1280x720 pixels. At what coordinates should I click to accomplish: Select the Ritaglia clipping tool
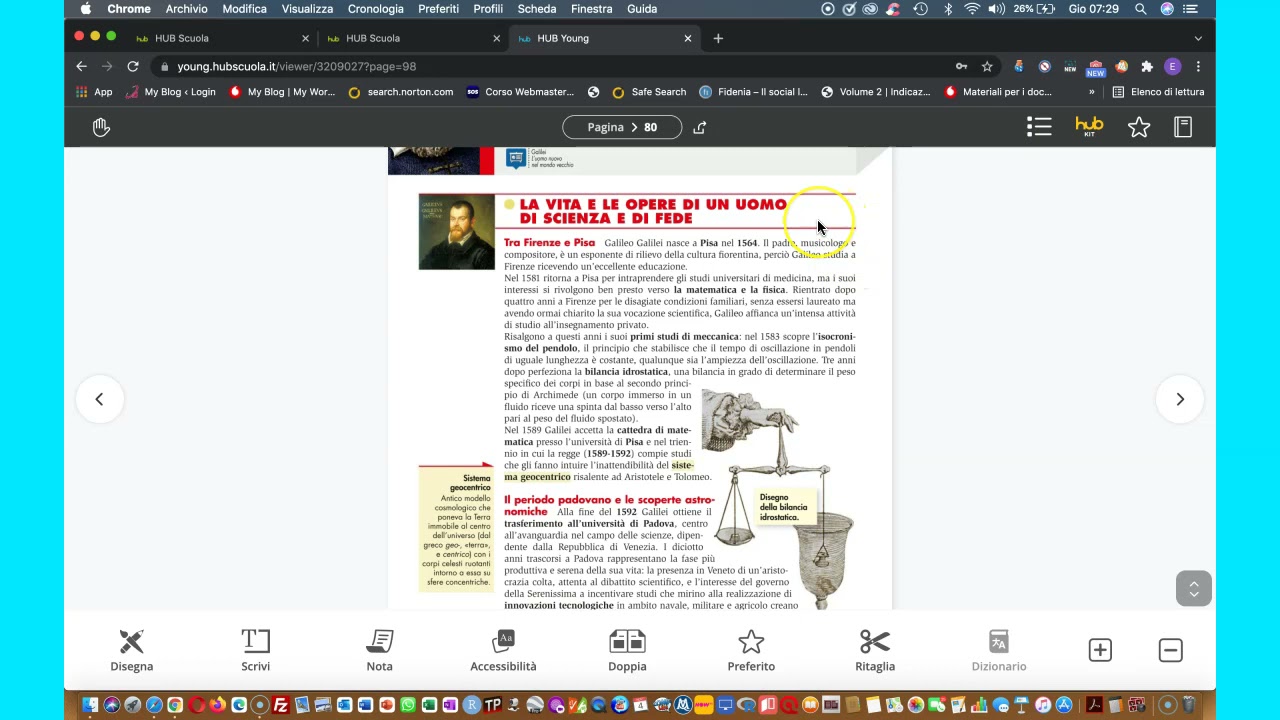[875, 651]
